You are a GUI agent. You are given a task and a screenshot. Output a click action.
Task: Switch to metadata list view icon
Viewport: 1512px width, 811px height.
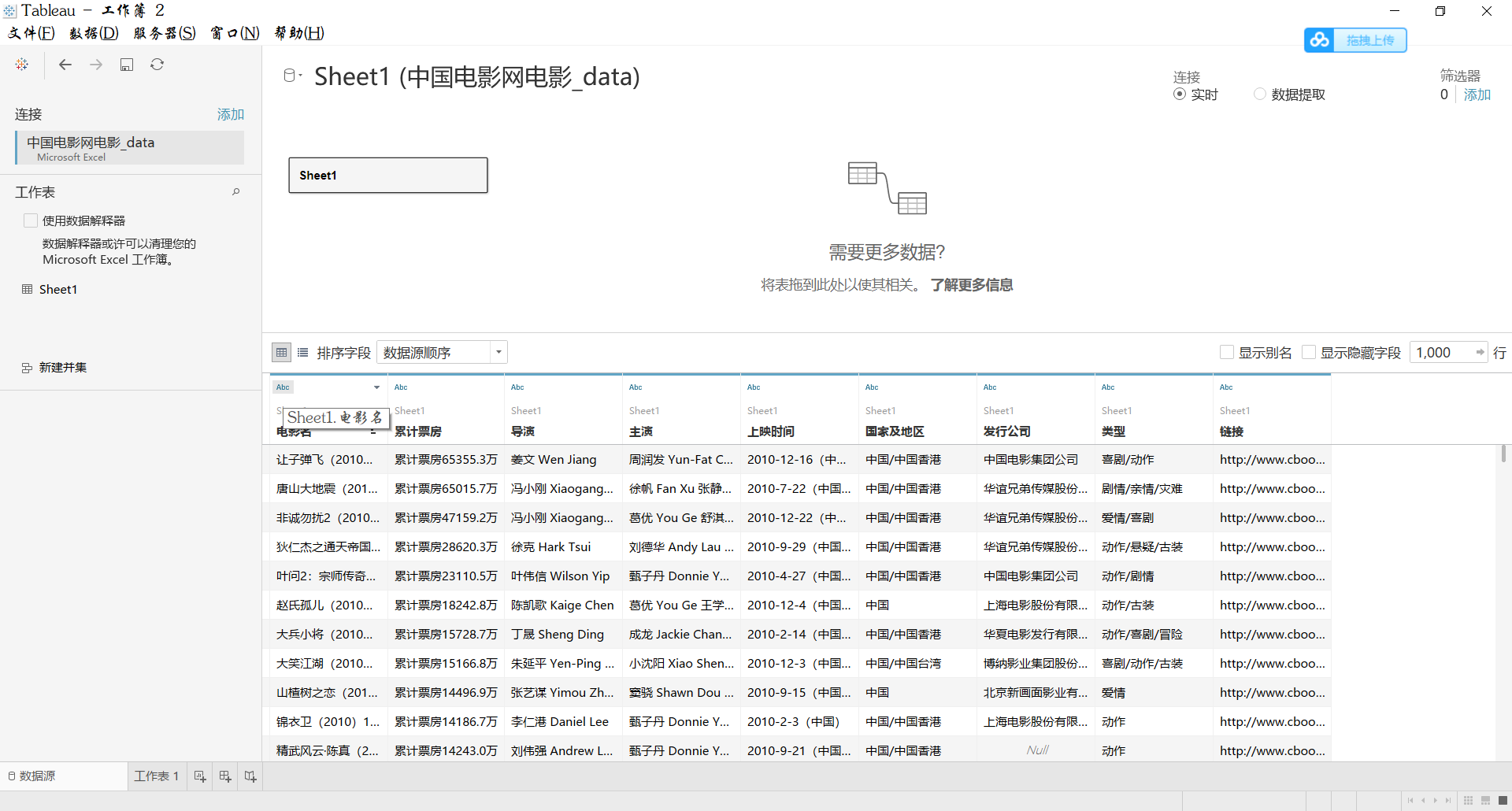point(303,352)
